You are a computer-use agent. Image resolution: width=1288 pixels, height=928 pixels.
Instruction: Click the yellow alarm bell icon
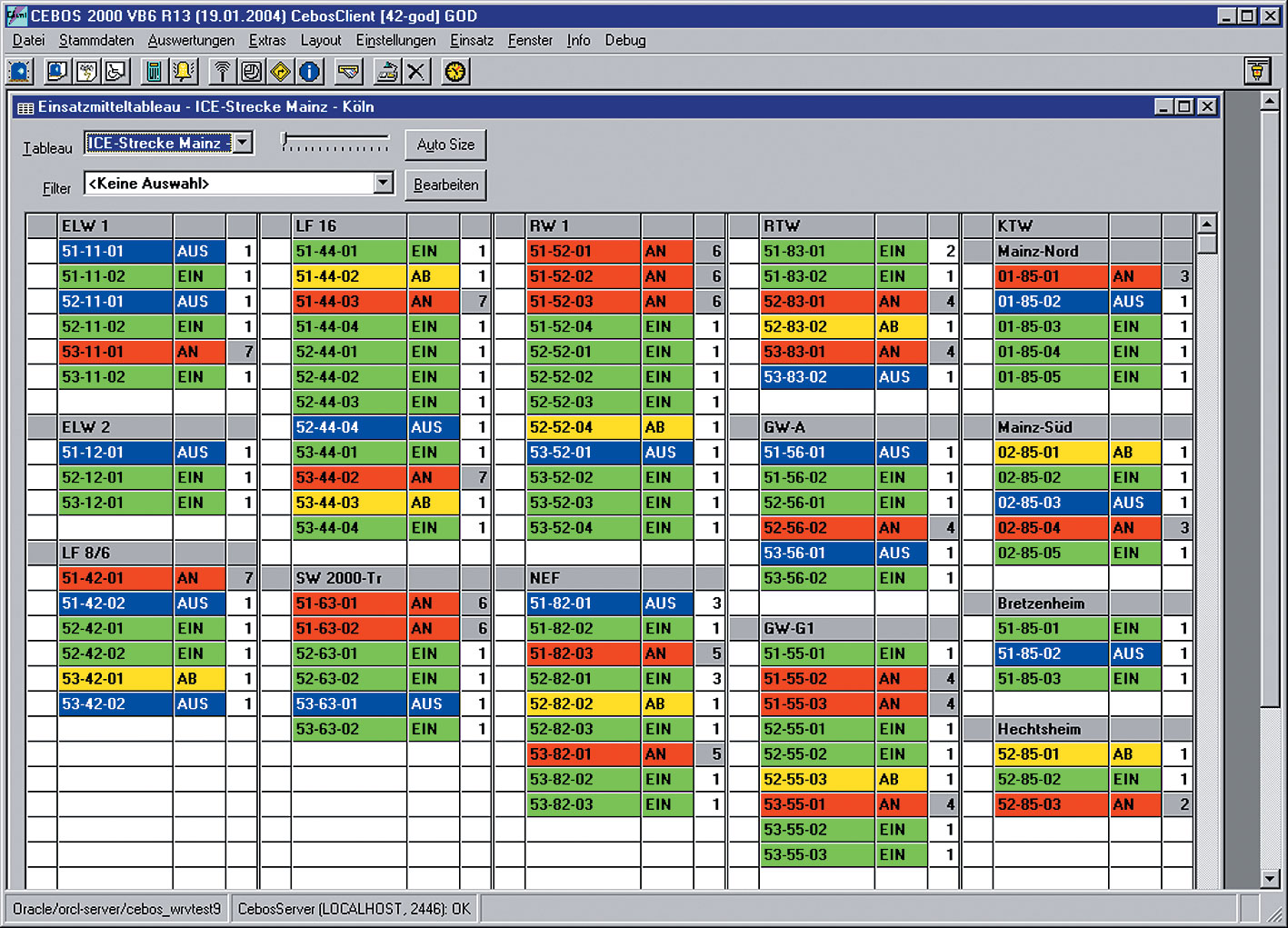[x=185, y=71]
